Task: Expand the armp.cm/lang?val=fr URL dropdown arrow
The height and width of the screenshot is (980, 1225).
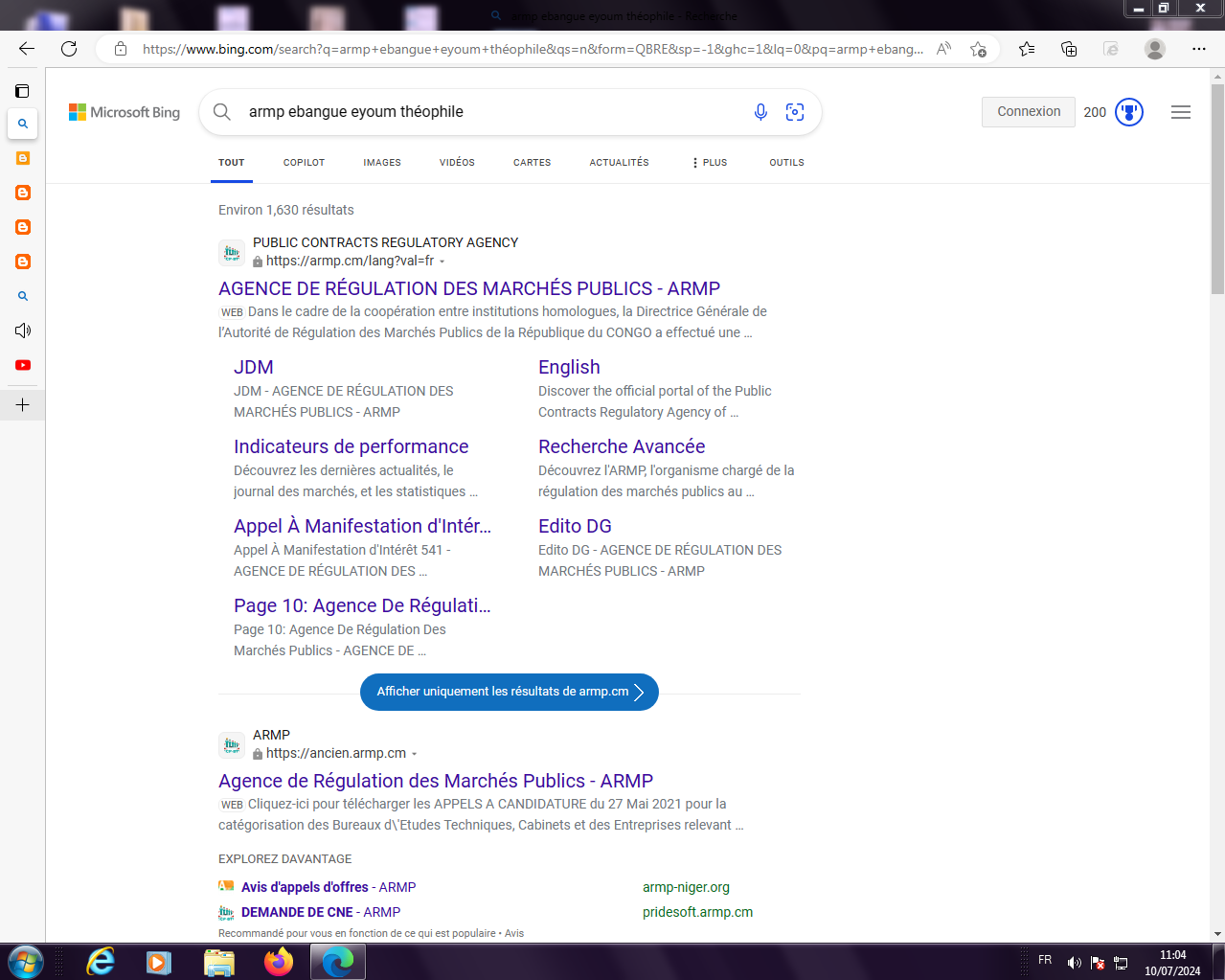Action: pyautogui.click(x=442, y=262)
